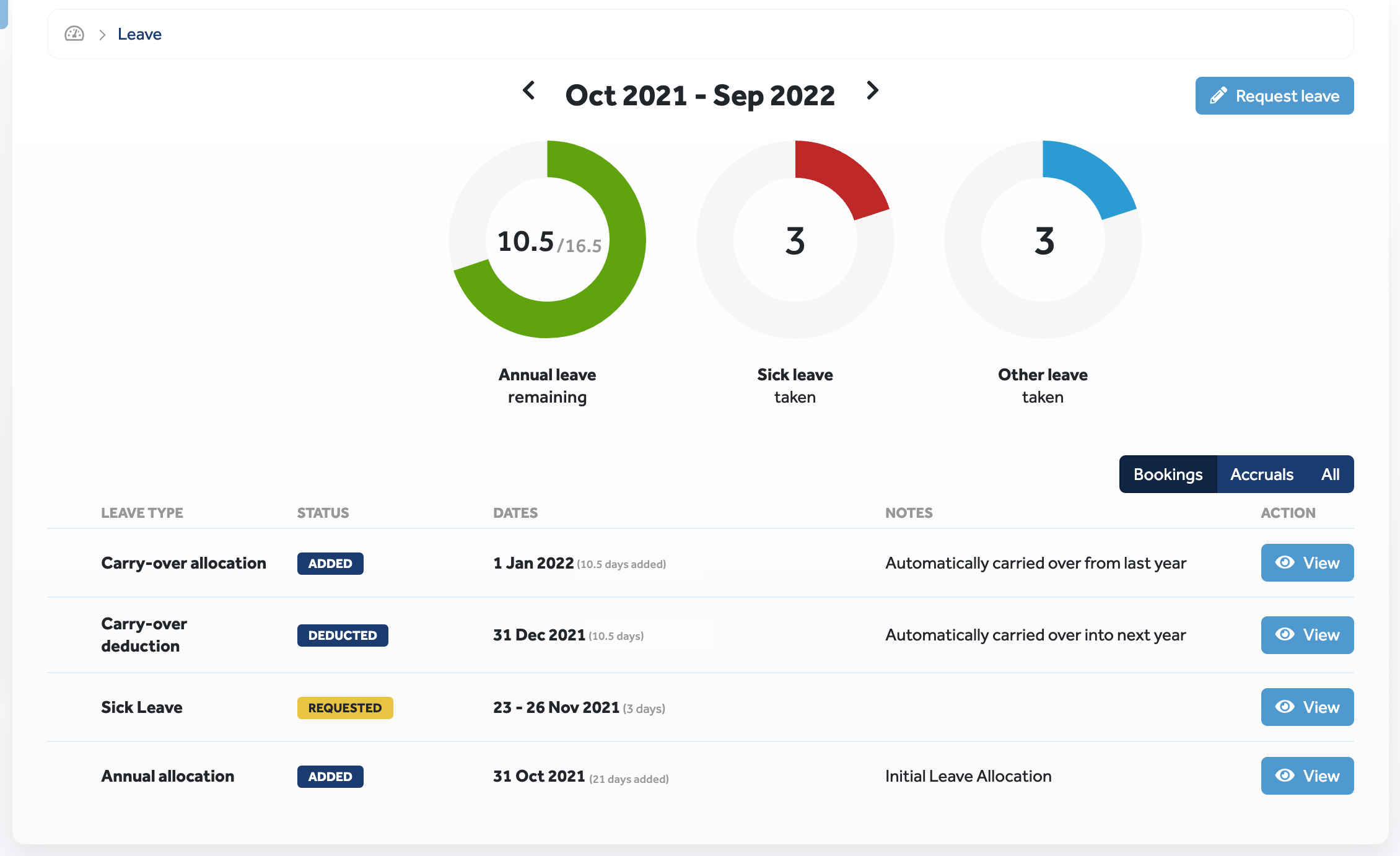This screenshot has width=1400, height=856.
Task: Click the dashboard home icon in breadcrumb
Action: click(74, 34)
